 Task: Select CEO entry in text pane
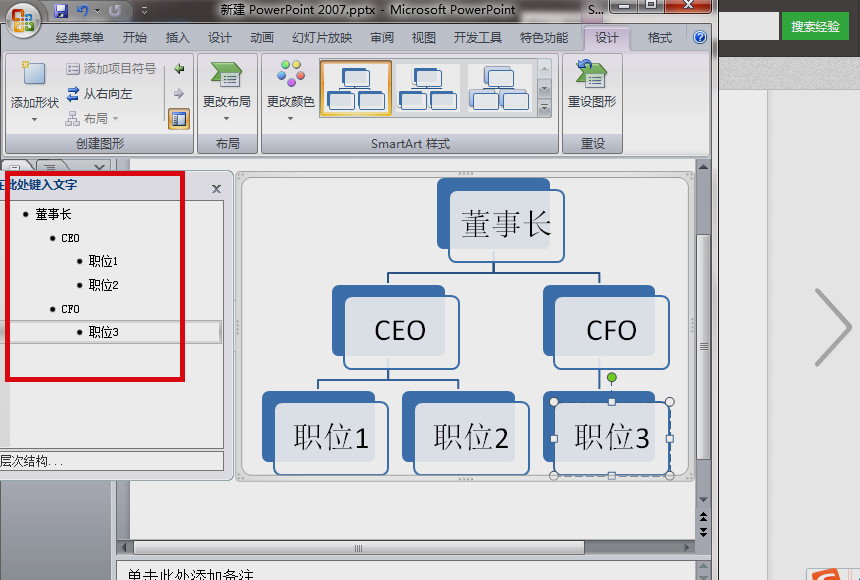70,238
